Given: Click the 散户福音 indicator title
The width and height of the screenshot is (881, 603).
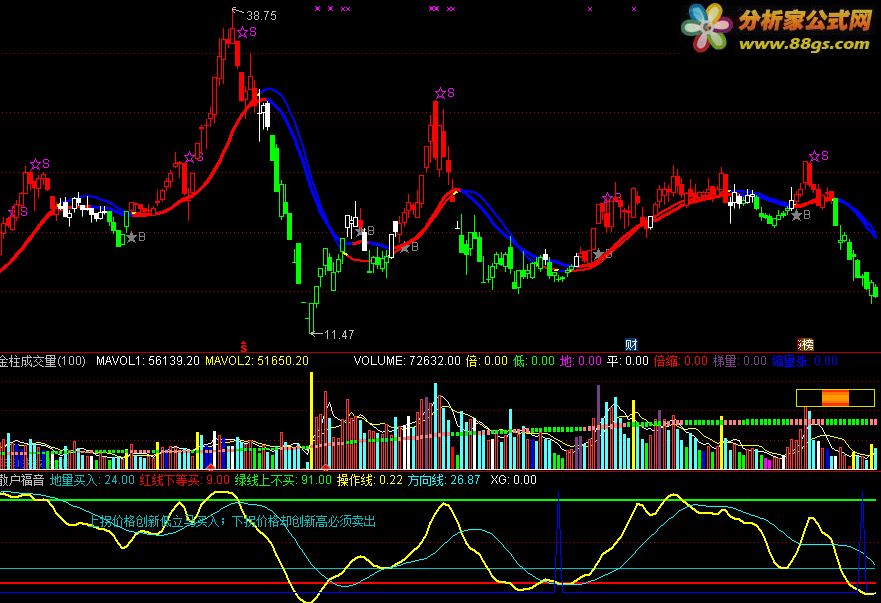Looking at the screenshot, I should point(22,480).
